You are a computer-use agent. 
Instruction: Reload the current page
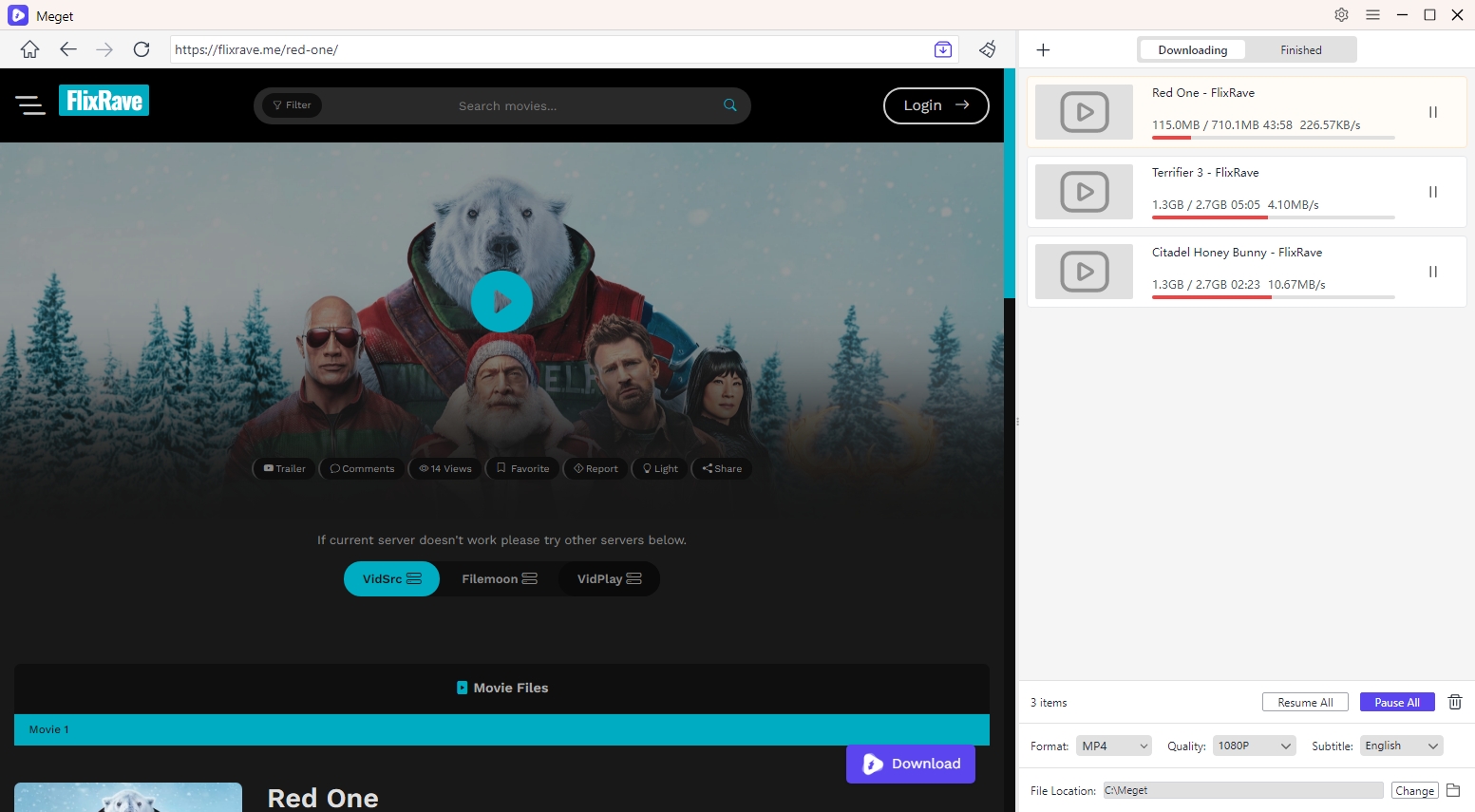(x=142, y=49)
